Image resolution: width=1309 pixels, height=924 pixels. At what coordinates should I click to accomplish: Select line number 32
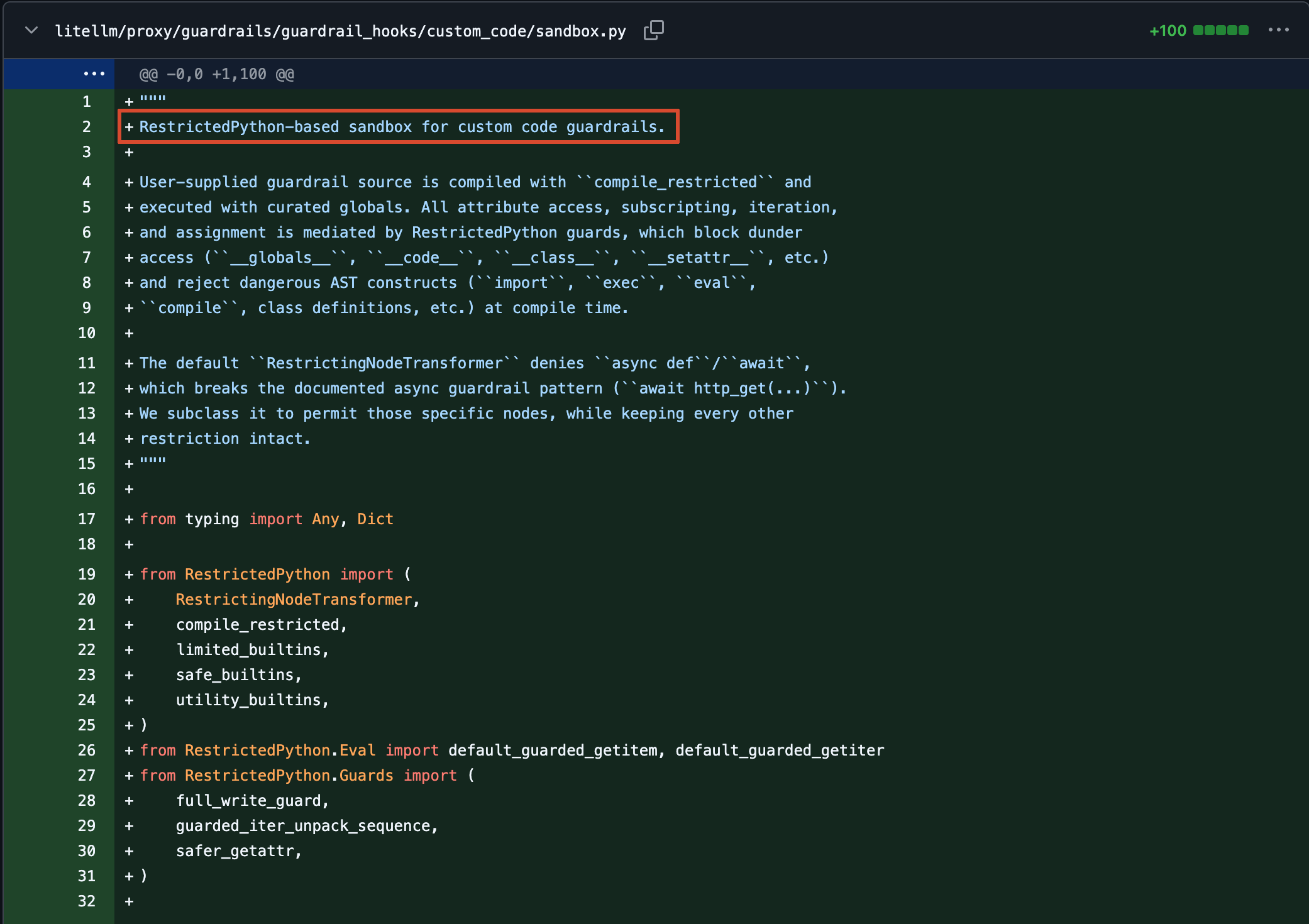click(87, 901)
